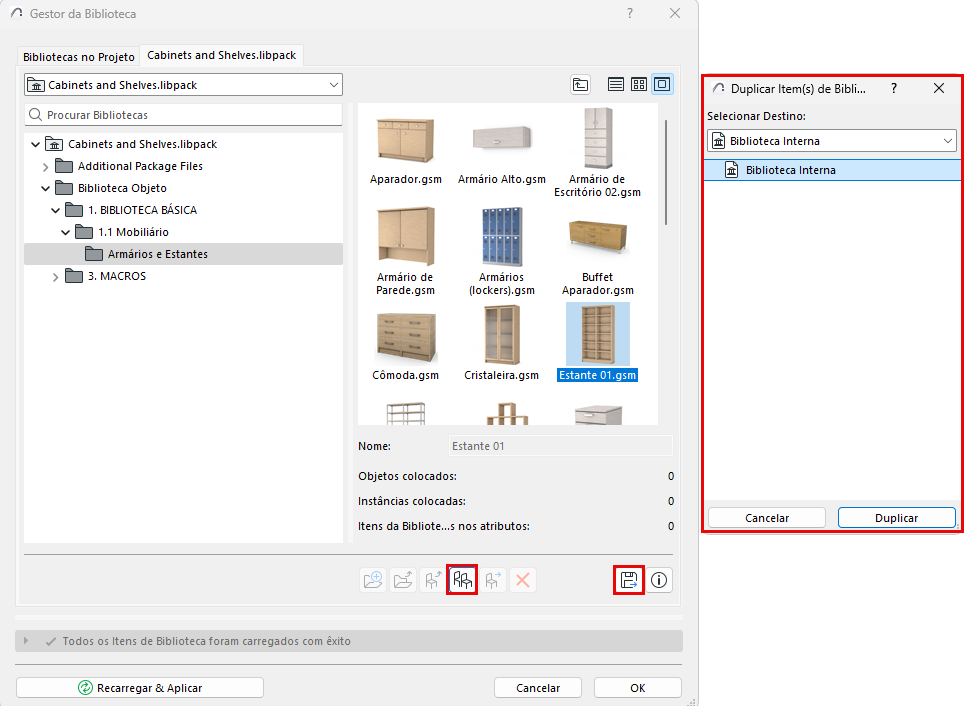964x706 pixels.
Task: Switch to list view icon
Action: [x=615, y=84]
